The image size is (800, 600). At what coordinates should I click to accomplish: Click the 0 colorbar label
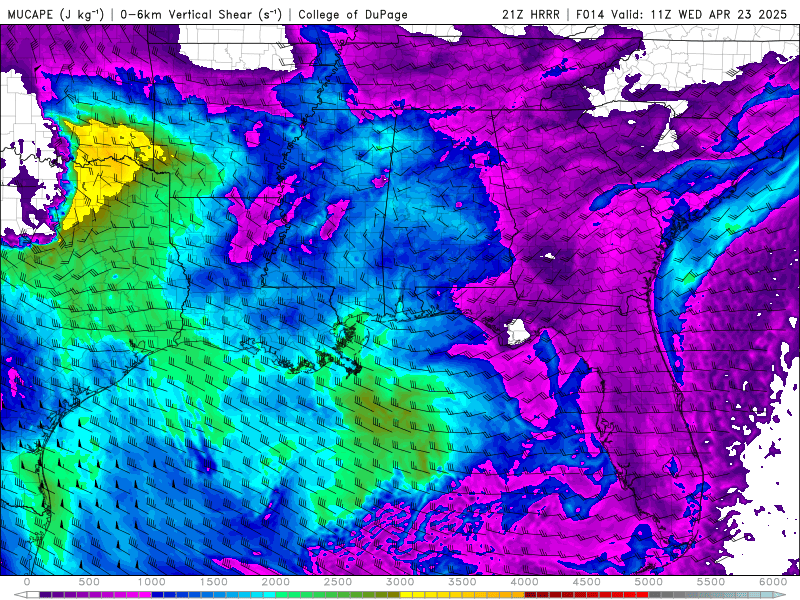click(x=27, y=582)
